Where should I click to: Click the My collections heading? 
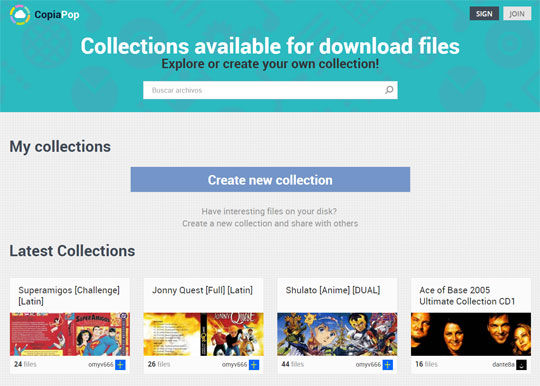(x=60, y=147)
